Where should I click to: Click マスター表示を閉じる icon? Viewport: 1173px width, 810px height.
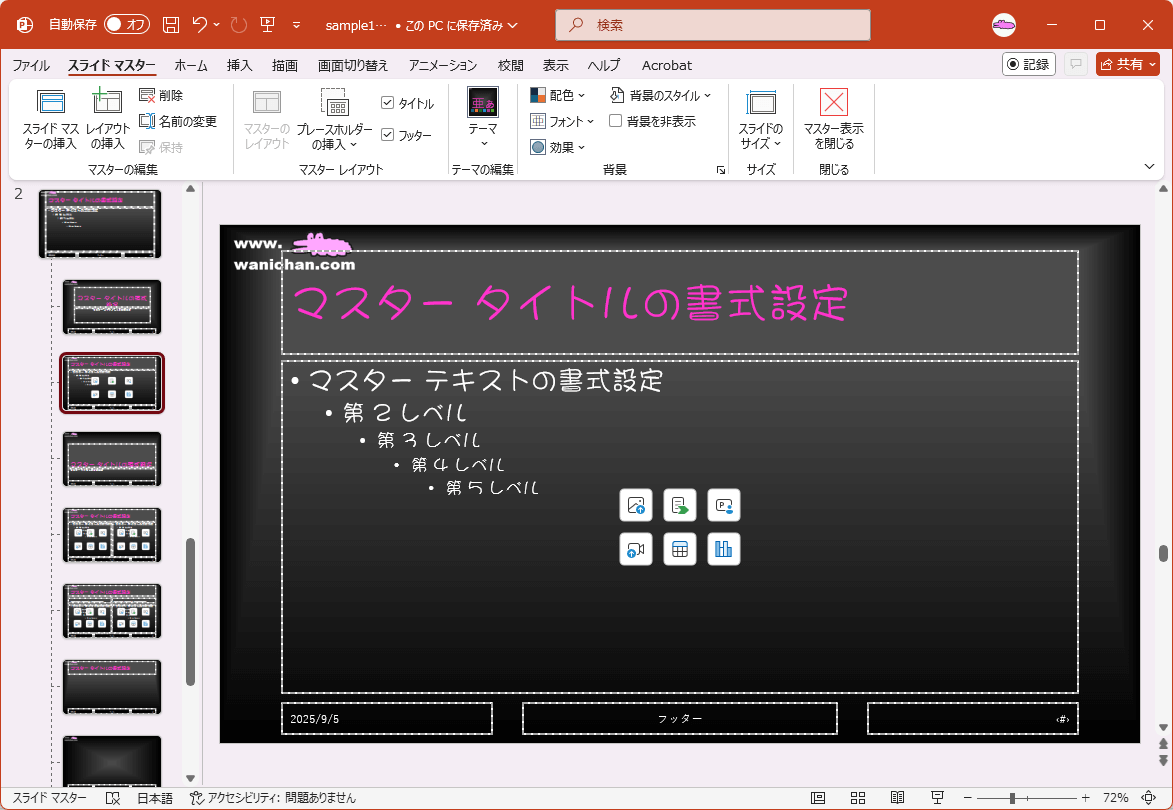(833, 102)
